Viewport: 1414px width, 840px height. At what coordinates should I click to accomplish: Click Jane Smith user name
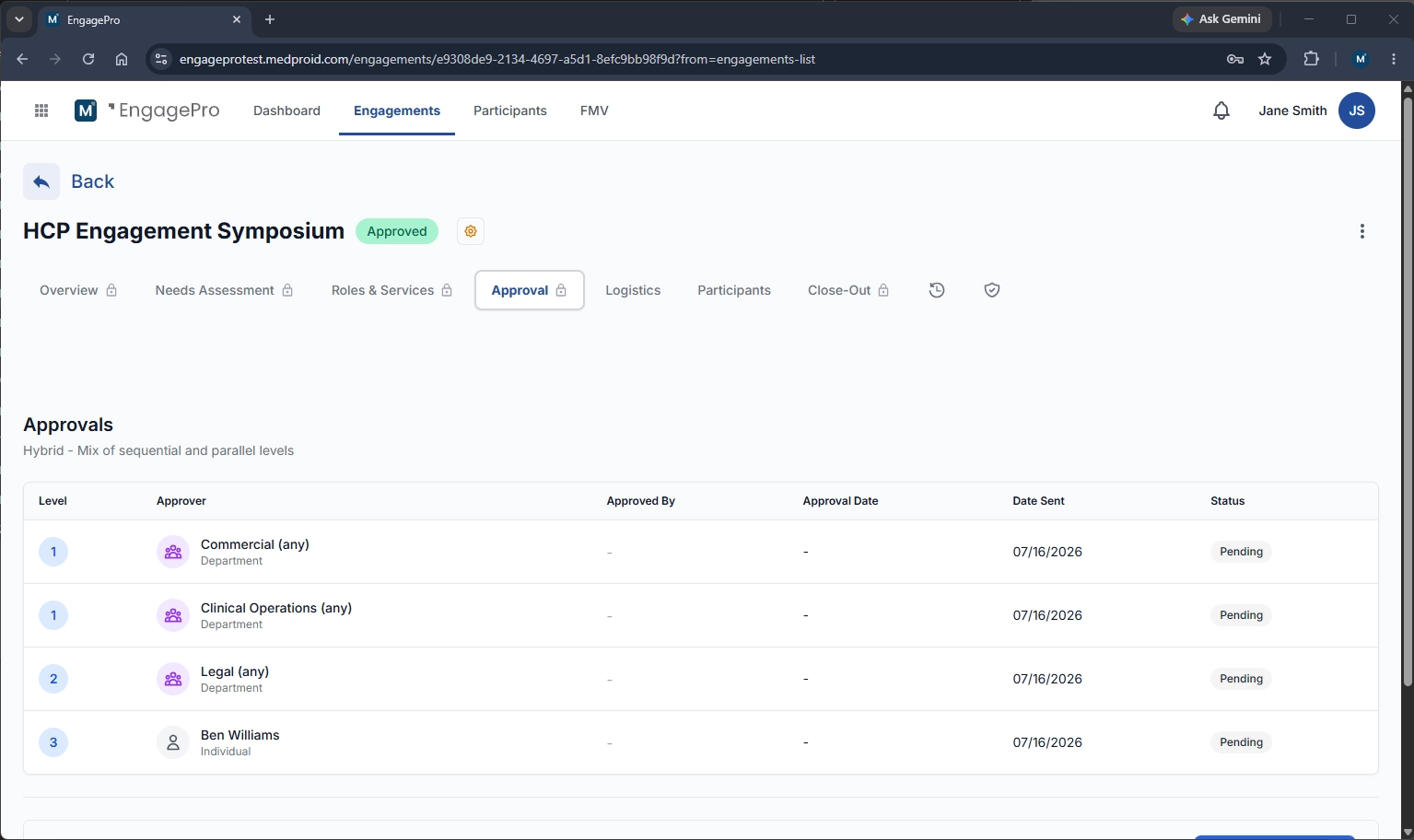(x=1292, y=111)
